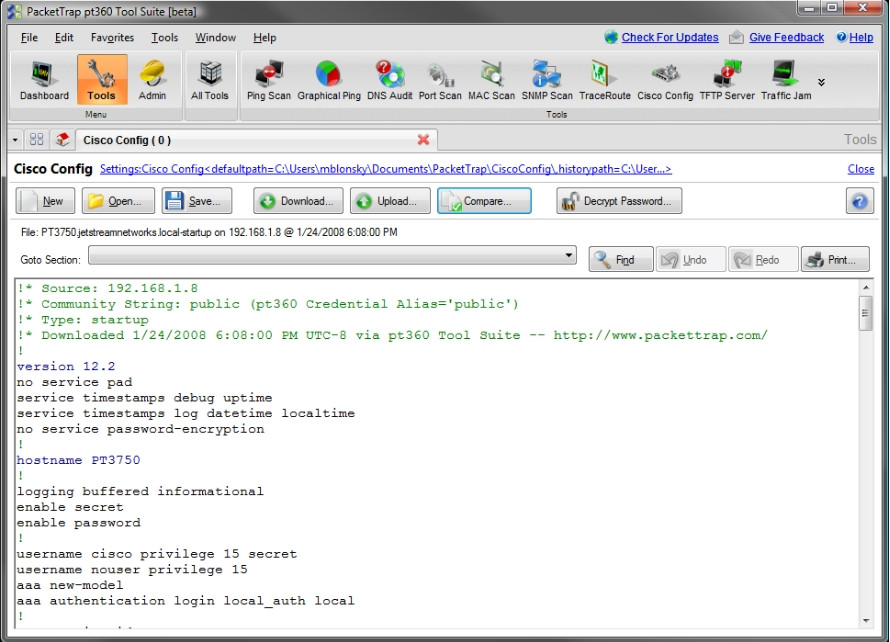The height and width of the screenshot is (642, 890).
Task: Click the 'version 12.2' line
Action: [x=66, y=366]
